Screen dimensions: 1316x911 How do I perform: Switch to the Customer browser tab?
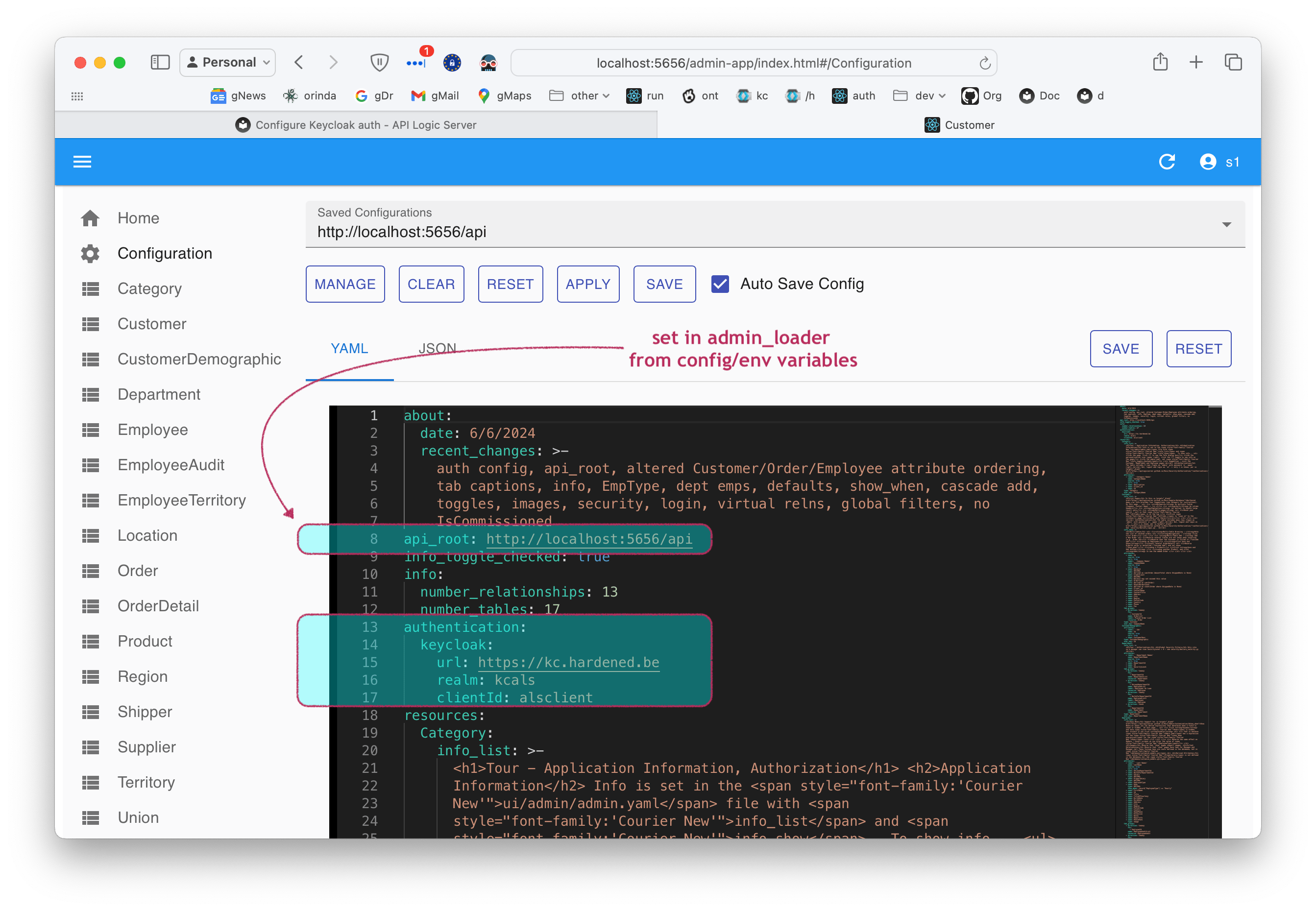961,124
